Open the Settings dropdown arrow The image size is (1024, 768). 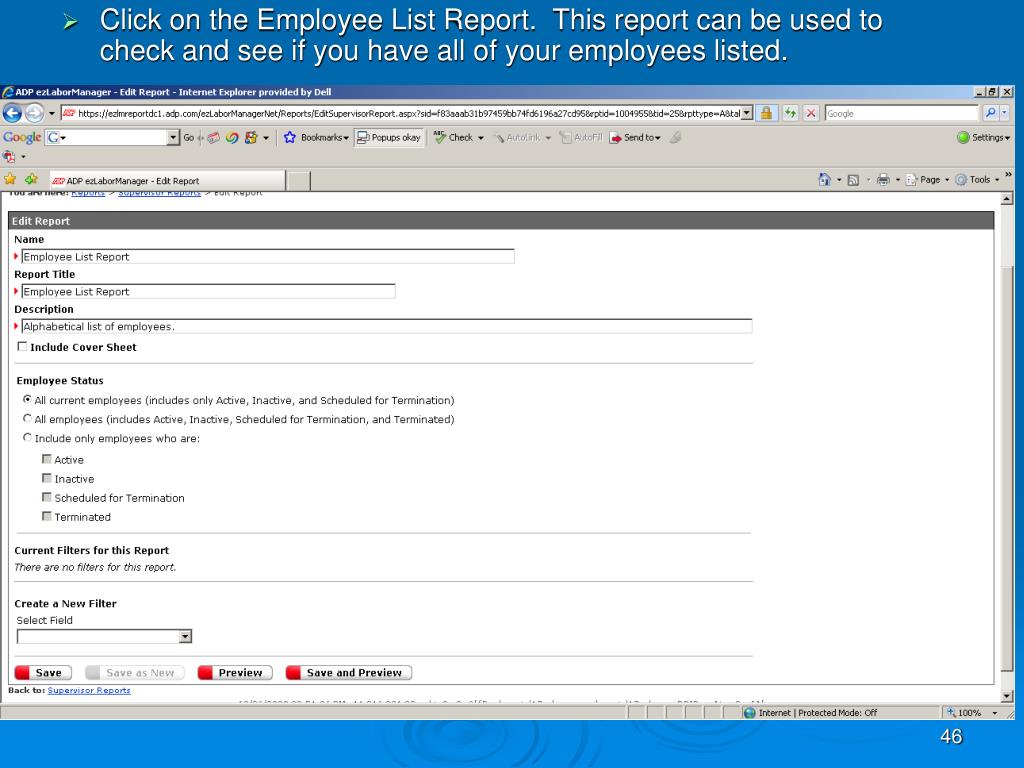tap(1007, 138)
